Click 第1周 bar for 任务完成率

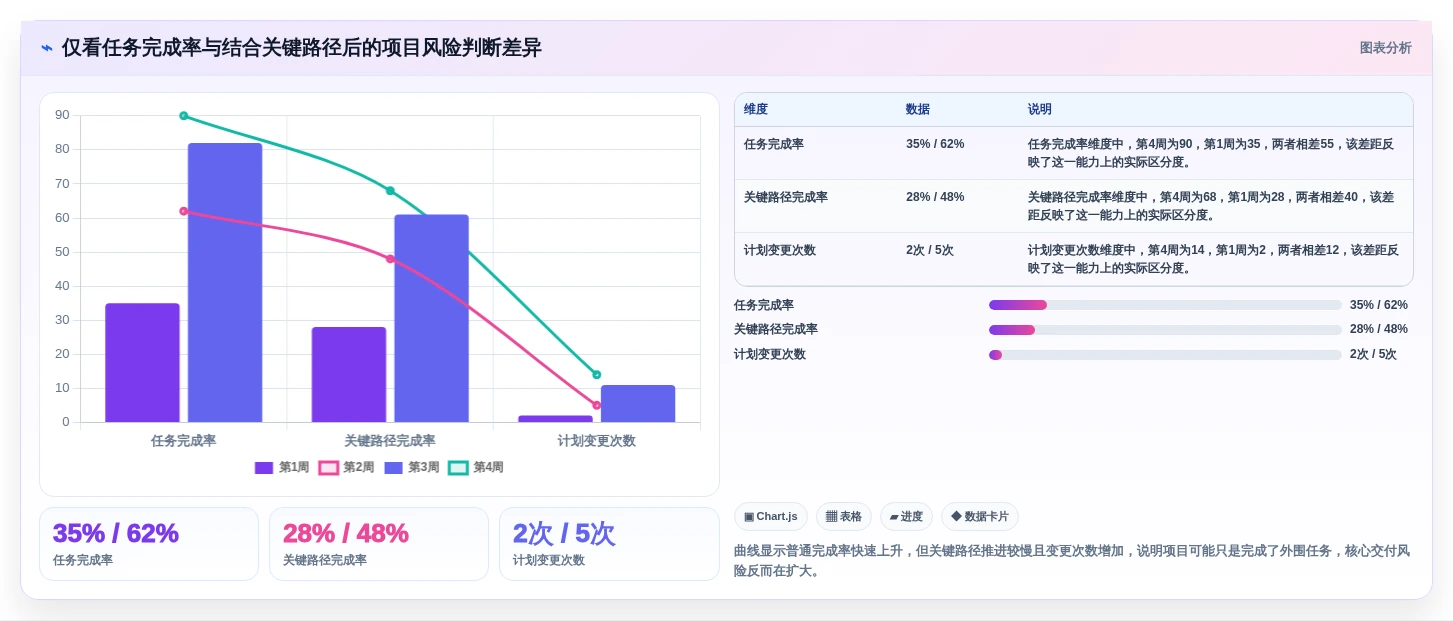(x=142, y=363)
